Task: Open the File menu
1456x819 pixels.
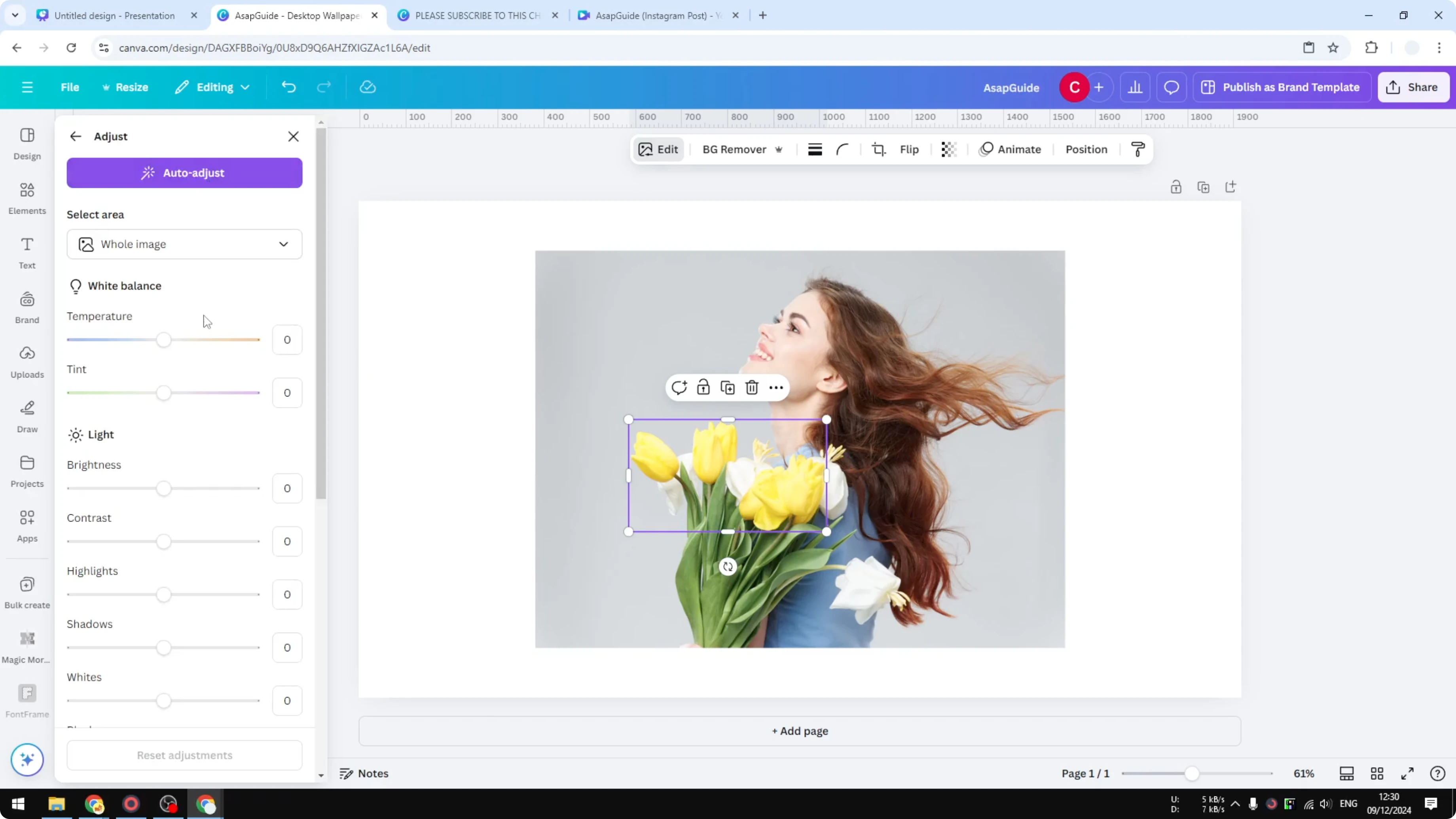Action: pos(70,87)
